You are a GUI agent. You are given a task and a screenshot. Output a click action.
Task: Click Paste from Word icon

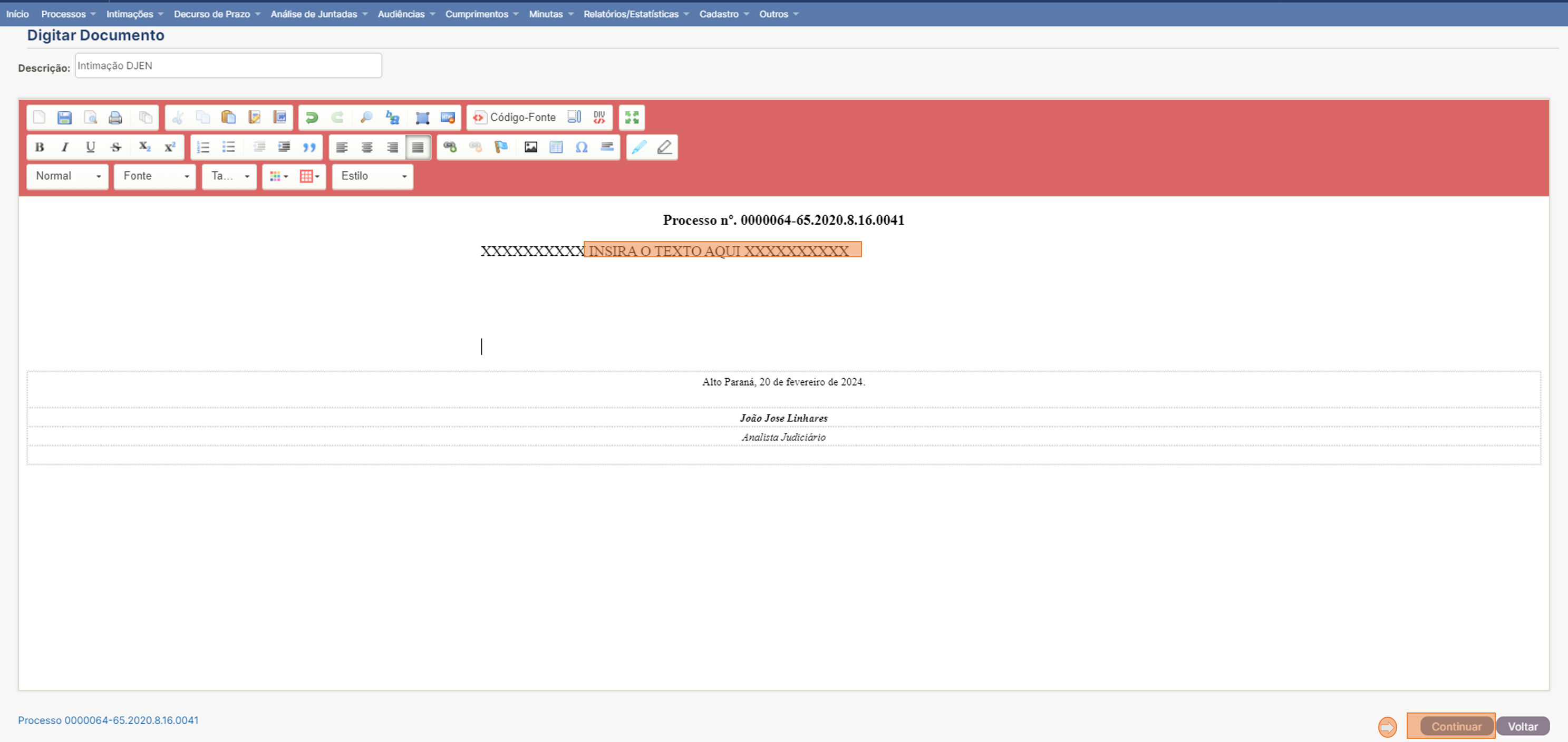(280, 118)
